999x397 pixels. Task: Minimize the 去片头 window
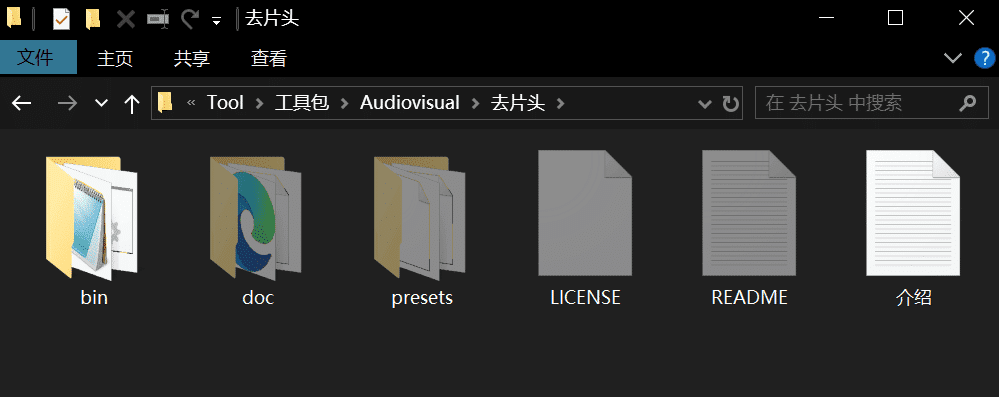coord(826,18)
